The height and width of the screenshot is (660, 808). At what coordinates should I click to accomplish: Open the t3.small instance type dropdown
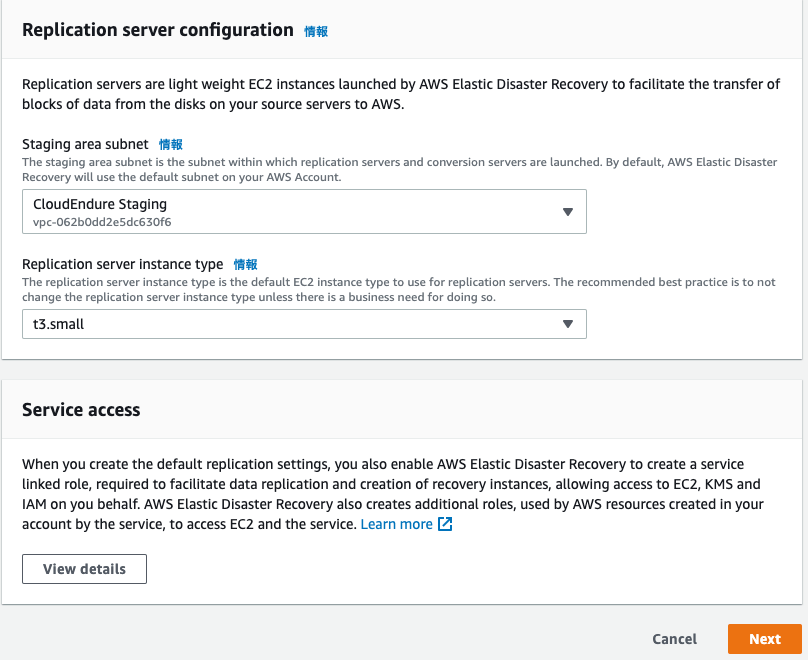tap(290, 324)
